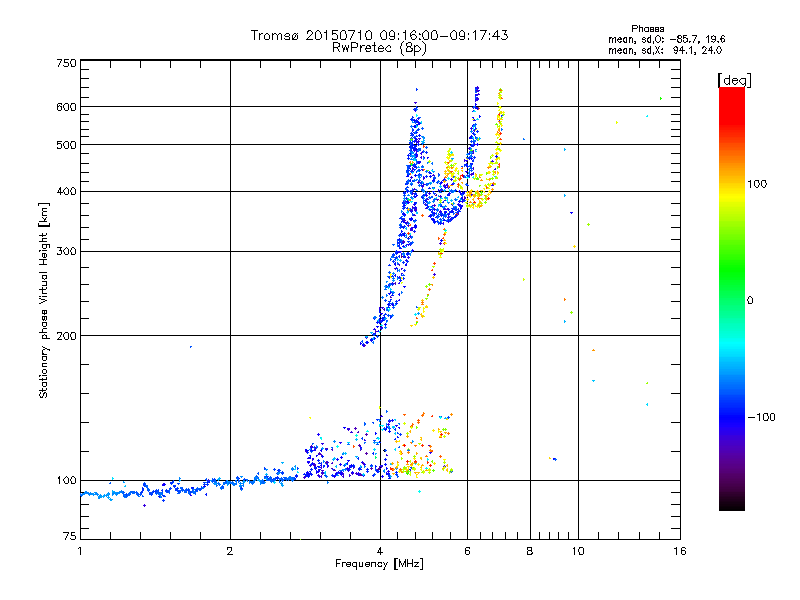Click the isolated blue point near 200 km
This screenshot has width=800, height=600.
(191, 347)
